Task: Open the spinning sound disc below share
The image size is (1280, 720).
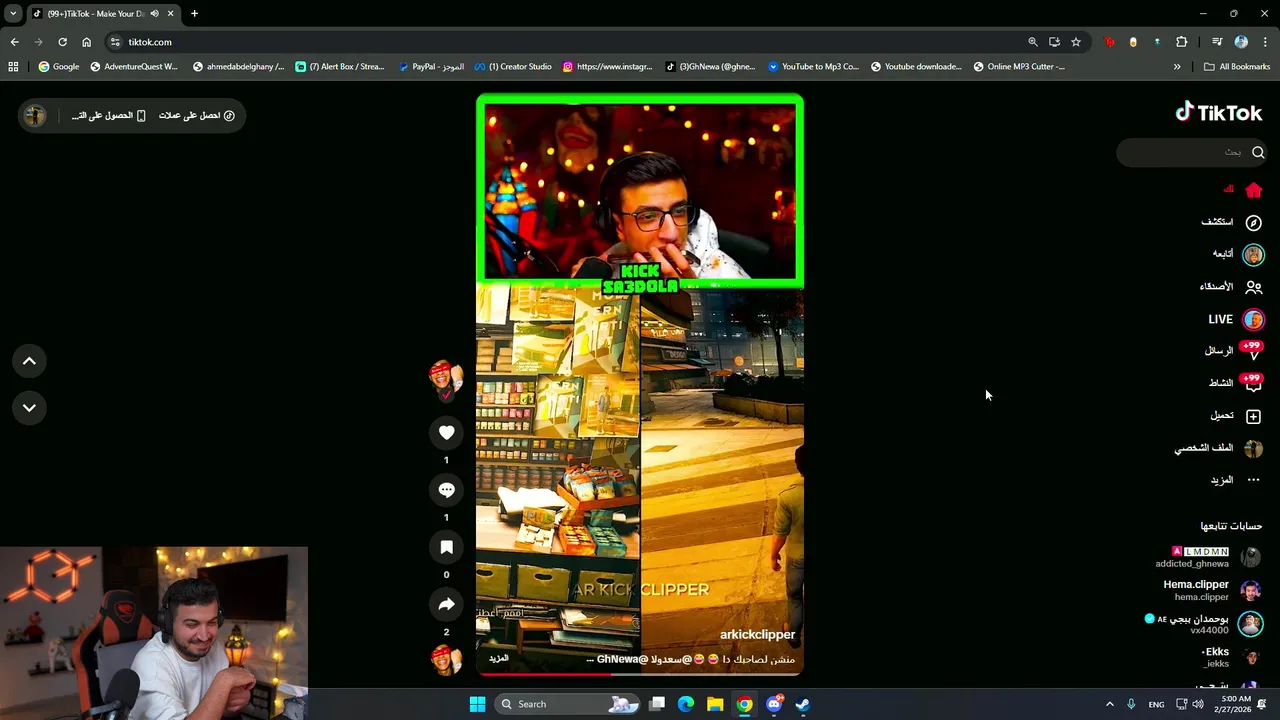Action: [x=446, y=660]
